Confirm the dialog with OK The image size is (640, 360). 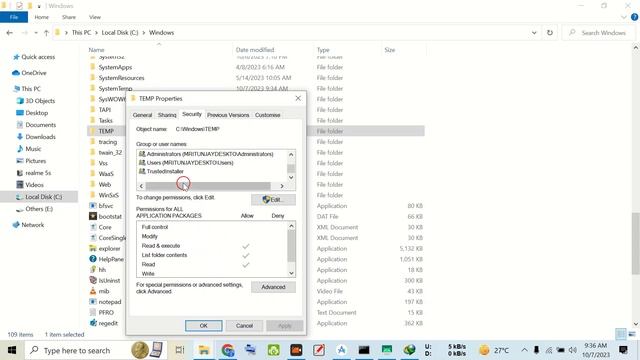tap(203, 326)
